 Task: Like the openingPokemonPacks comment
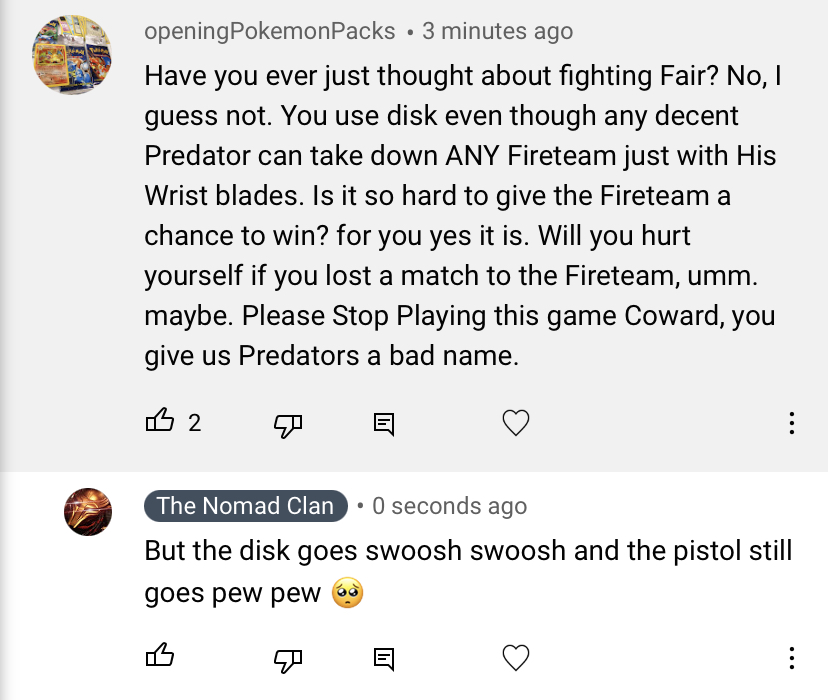click(160, 423)
